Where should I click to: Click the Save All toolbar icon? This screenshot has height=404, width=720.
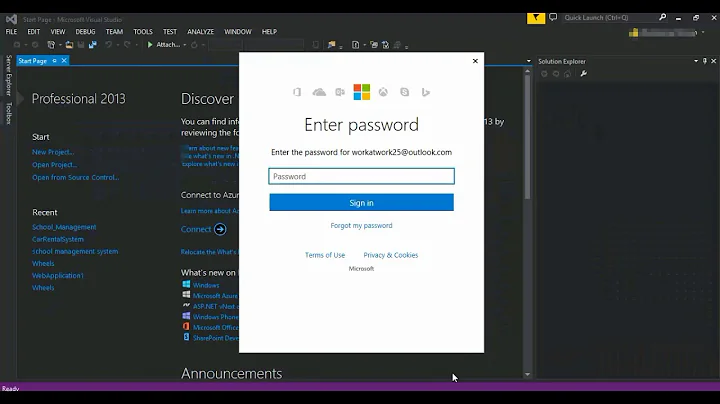tap(93, 45)
